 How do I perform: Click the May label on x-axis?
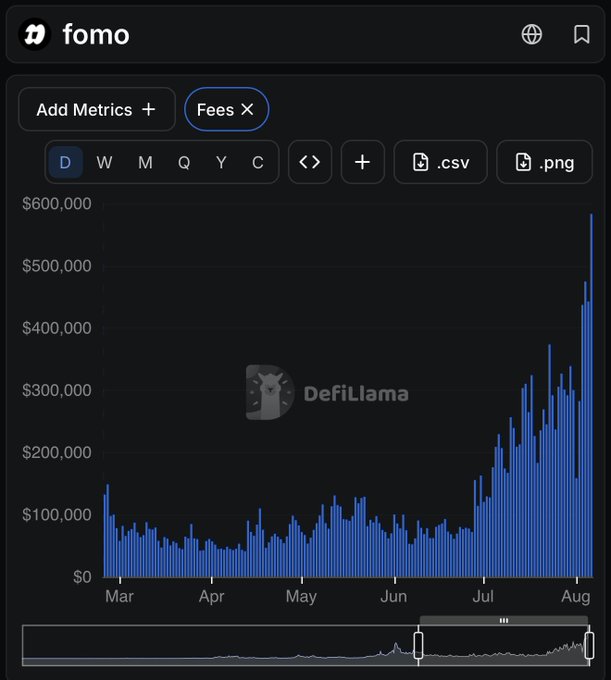[301, 597]
